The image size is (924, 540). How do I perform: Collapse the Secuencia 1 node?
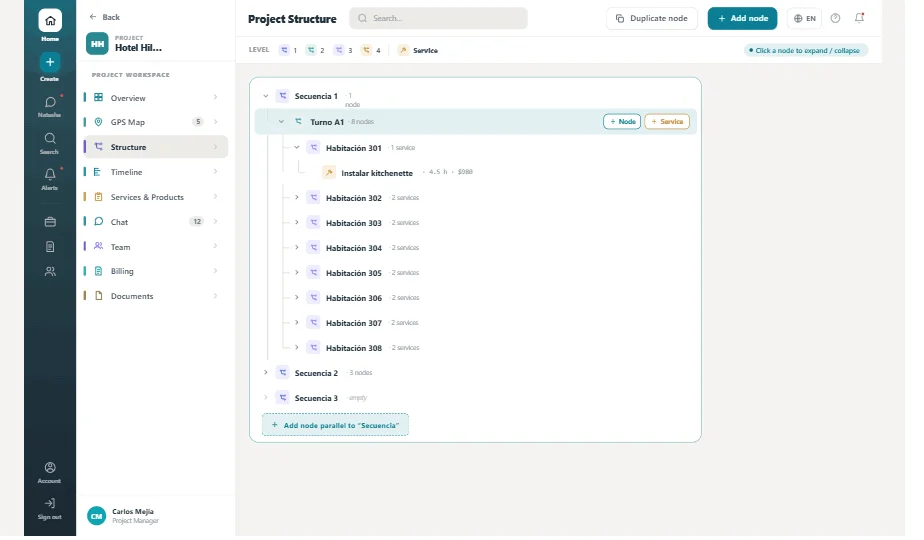pyautogui.click(x=266, y=96)
